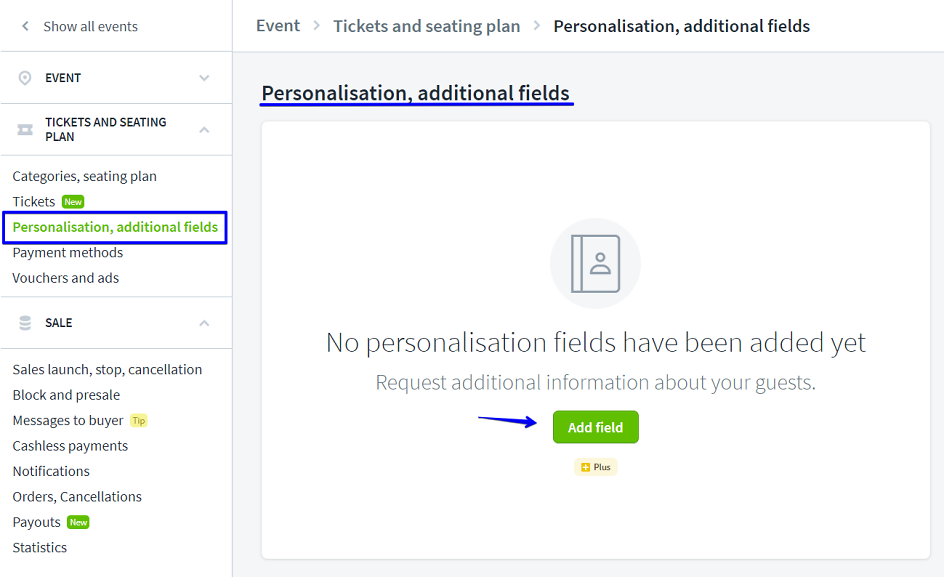This screenshot has width=944, height=577.
Task: Select Tickets and seating plan in the breadcrumb
Action: (x=427, y=25)
